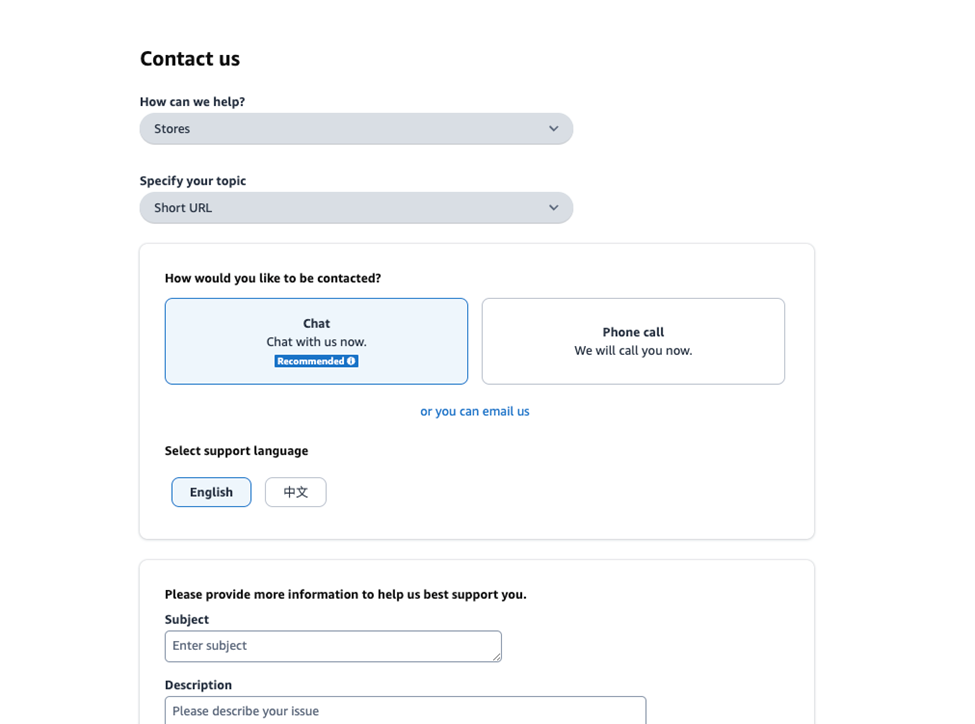The width and height of the screenshot is (975, 724).
Task: Focus the 'Enter subject' text field
Action: pos(330,646)
